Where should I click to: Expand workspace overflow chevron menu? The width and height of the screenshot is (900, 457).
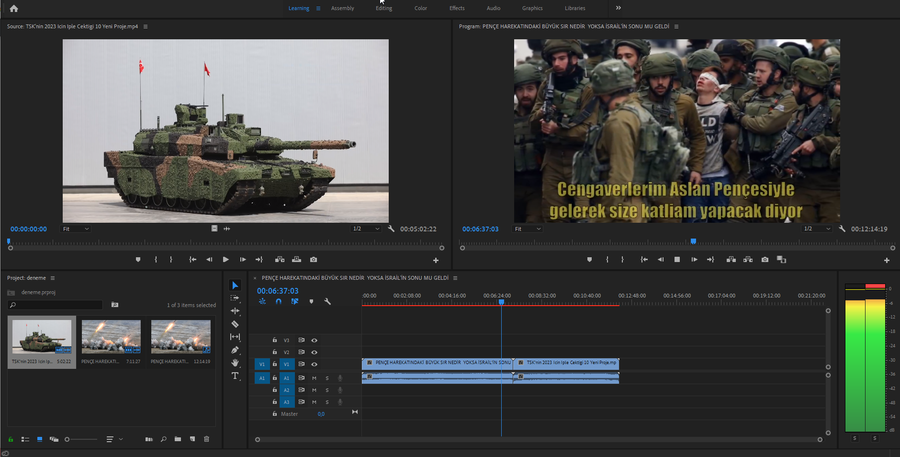pyautogui.click(x=618, y=8)
